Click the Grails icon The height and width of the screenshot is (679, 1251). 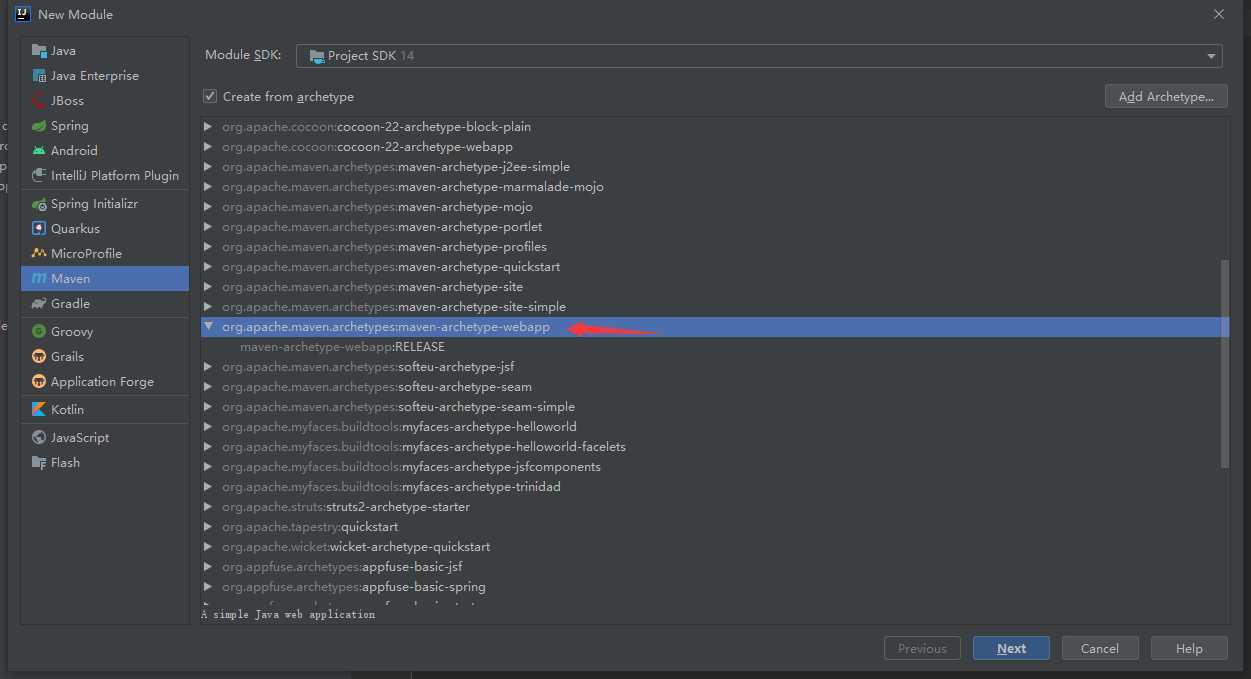tap(39, 357)
